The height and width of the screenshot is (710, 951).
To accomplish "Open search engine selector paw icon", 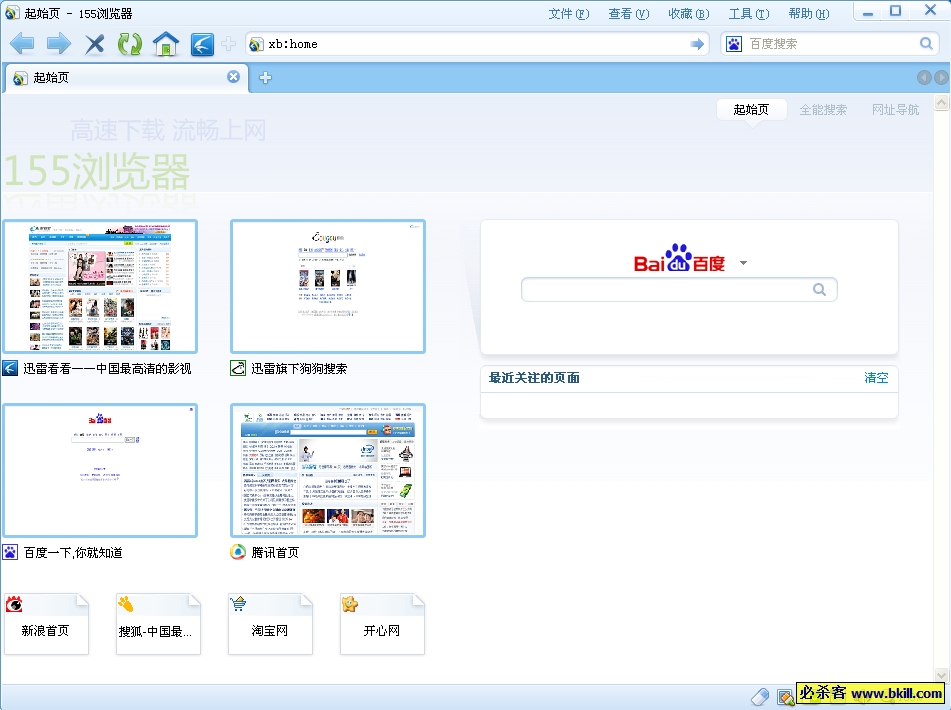I will click(x=734, y=44).
